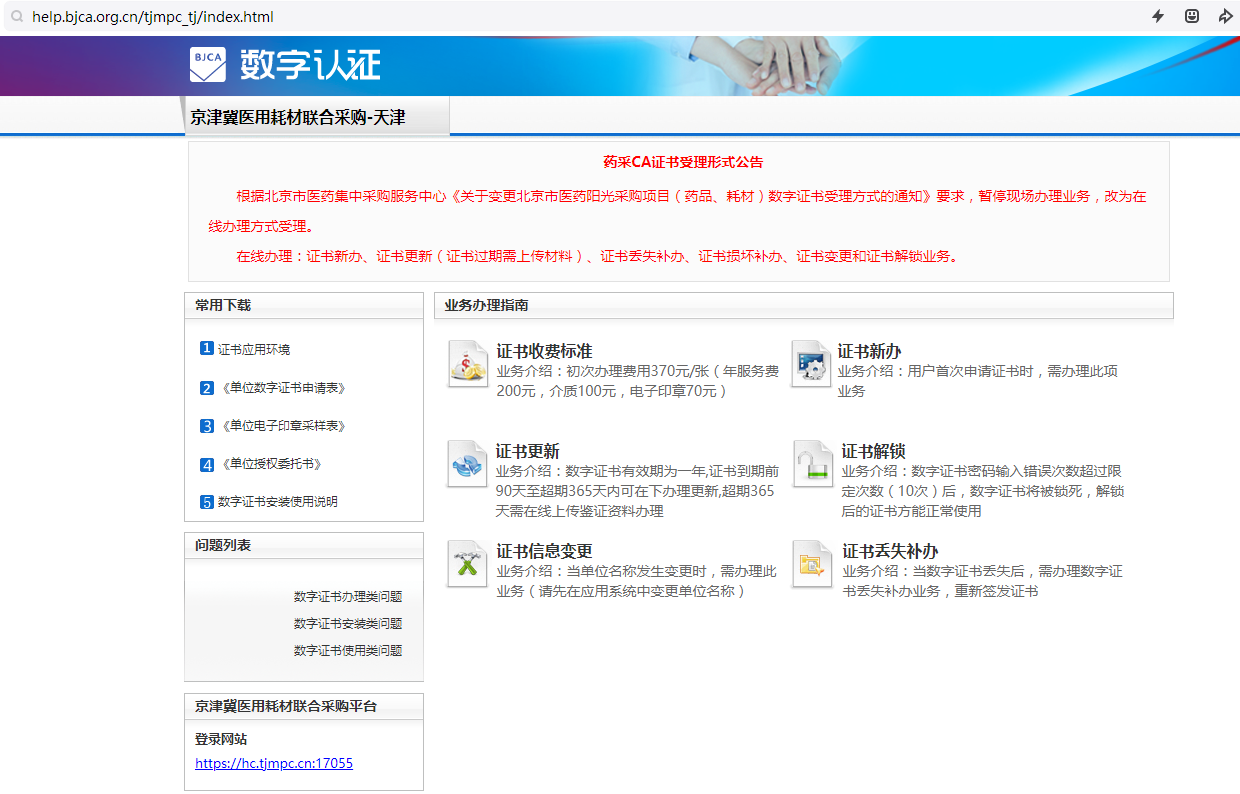This screenshot has width=1240, height=794.
Task: Open 数字证书安装类问题 link
Action: [348, 624]
